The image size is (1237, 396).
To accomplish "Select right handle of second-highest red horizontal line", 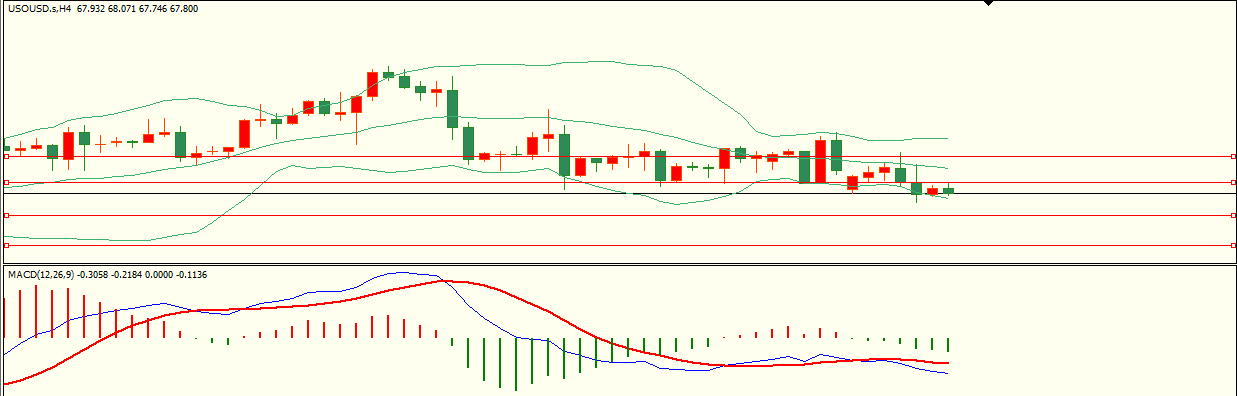I will coord(1233,183).
